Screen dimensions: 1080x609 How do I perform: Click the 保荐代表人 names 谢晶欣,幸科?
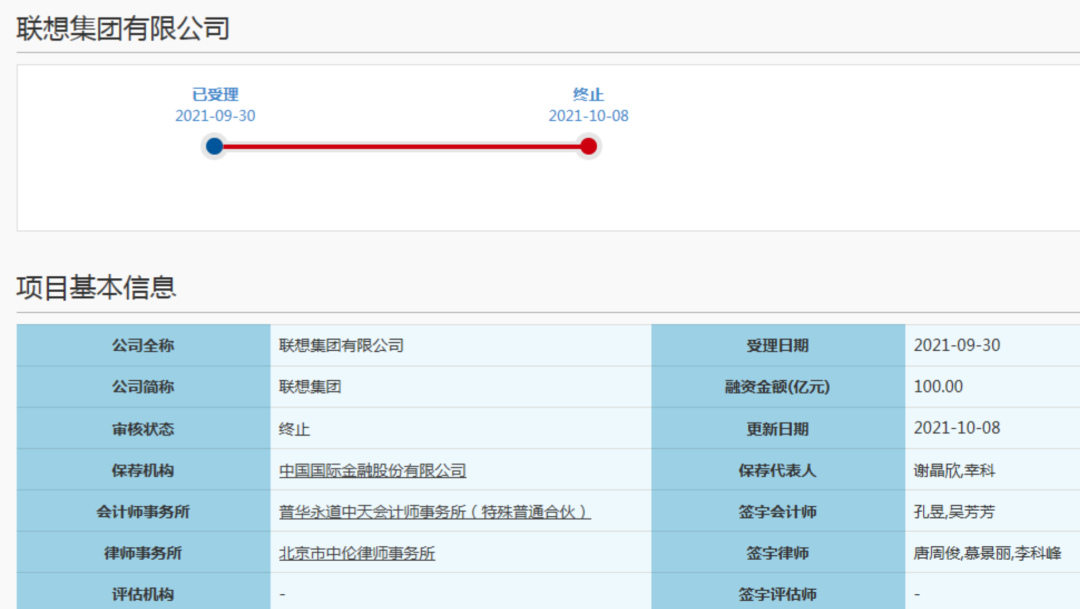pos(954,471)
